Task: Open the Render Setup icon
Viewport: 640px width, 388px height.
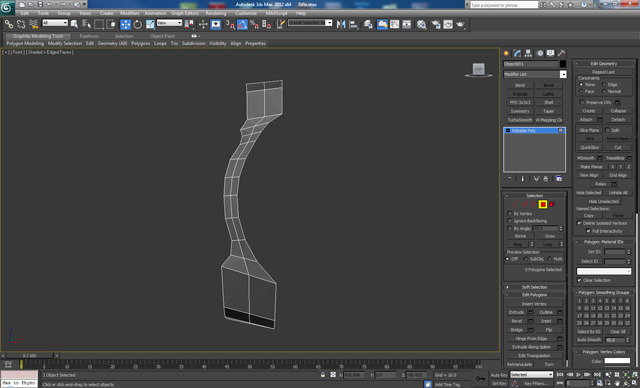Action: (x=436, y=24)
